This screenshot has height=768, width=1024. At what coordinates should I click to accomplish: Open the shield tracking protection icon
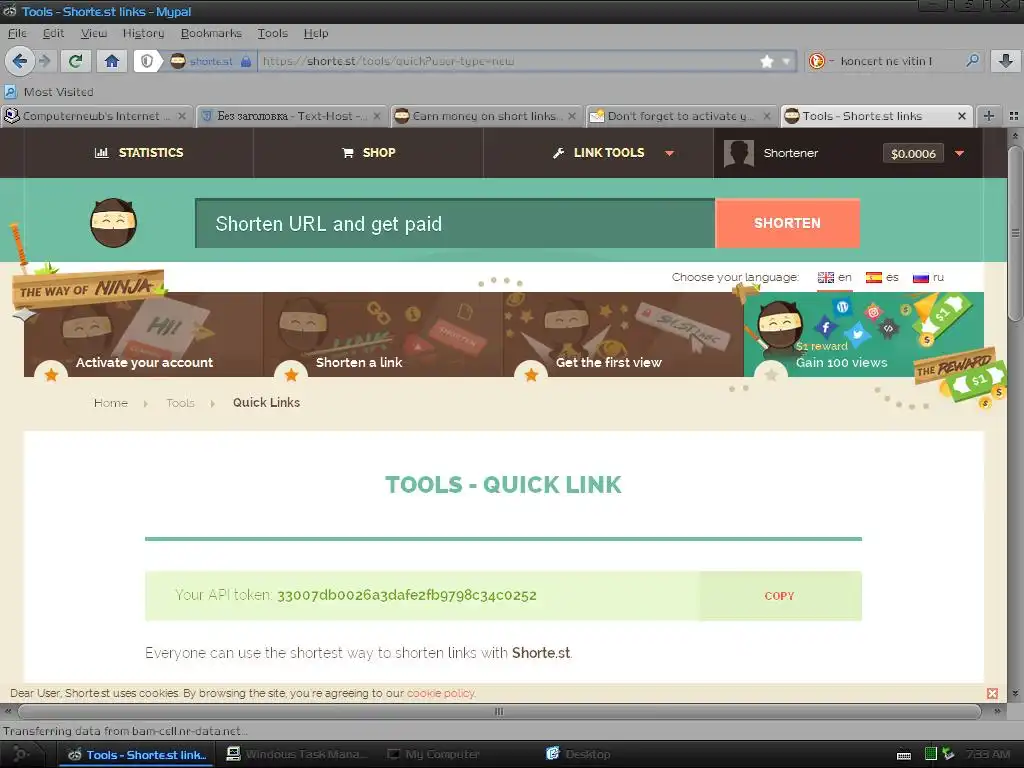pyautogui.click(x=148, y=61)
